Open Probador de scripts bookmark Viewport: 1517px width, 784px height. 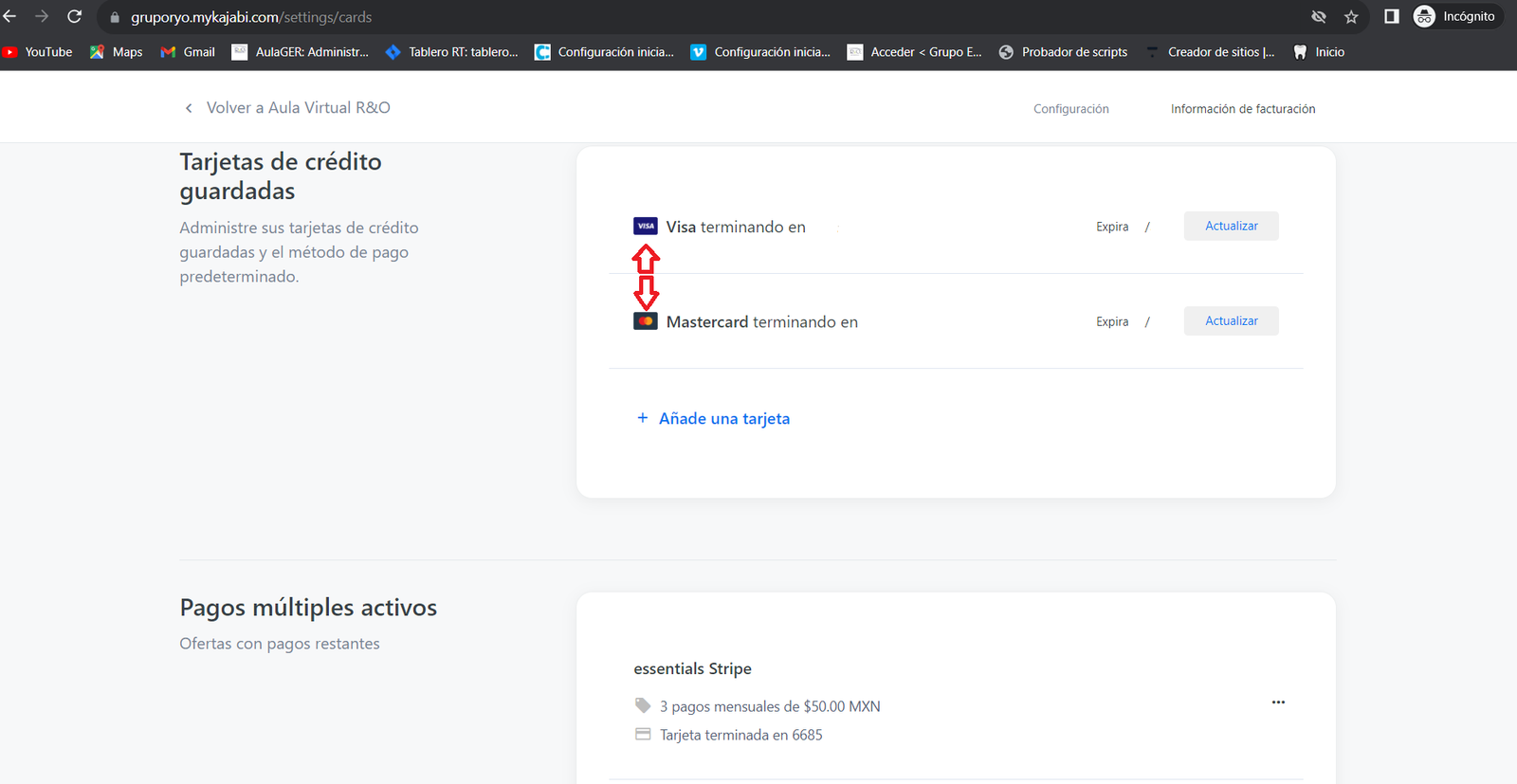coord(1064,52)
